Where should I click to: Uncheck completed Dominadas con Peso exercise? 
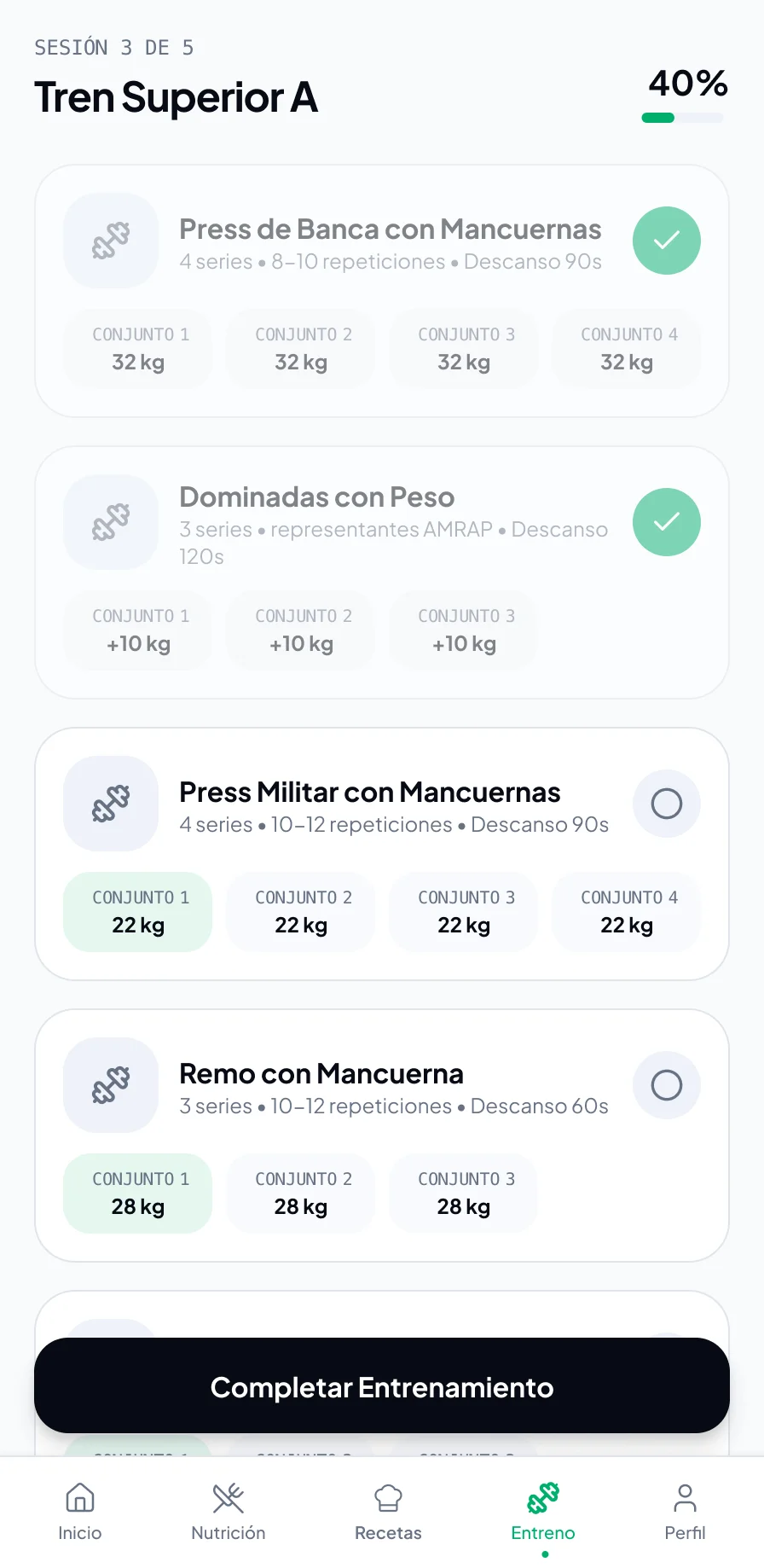coord(667,522)
